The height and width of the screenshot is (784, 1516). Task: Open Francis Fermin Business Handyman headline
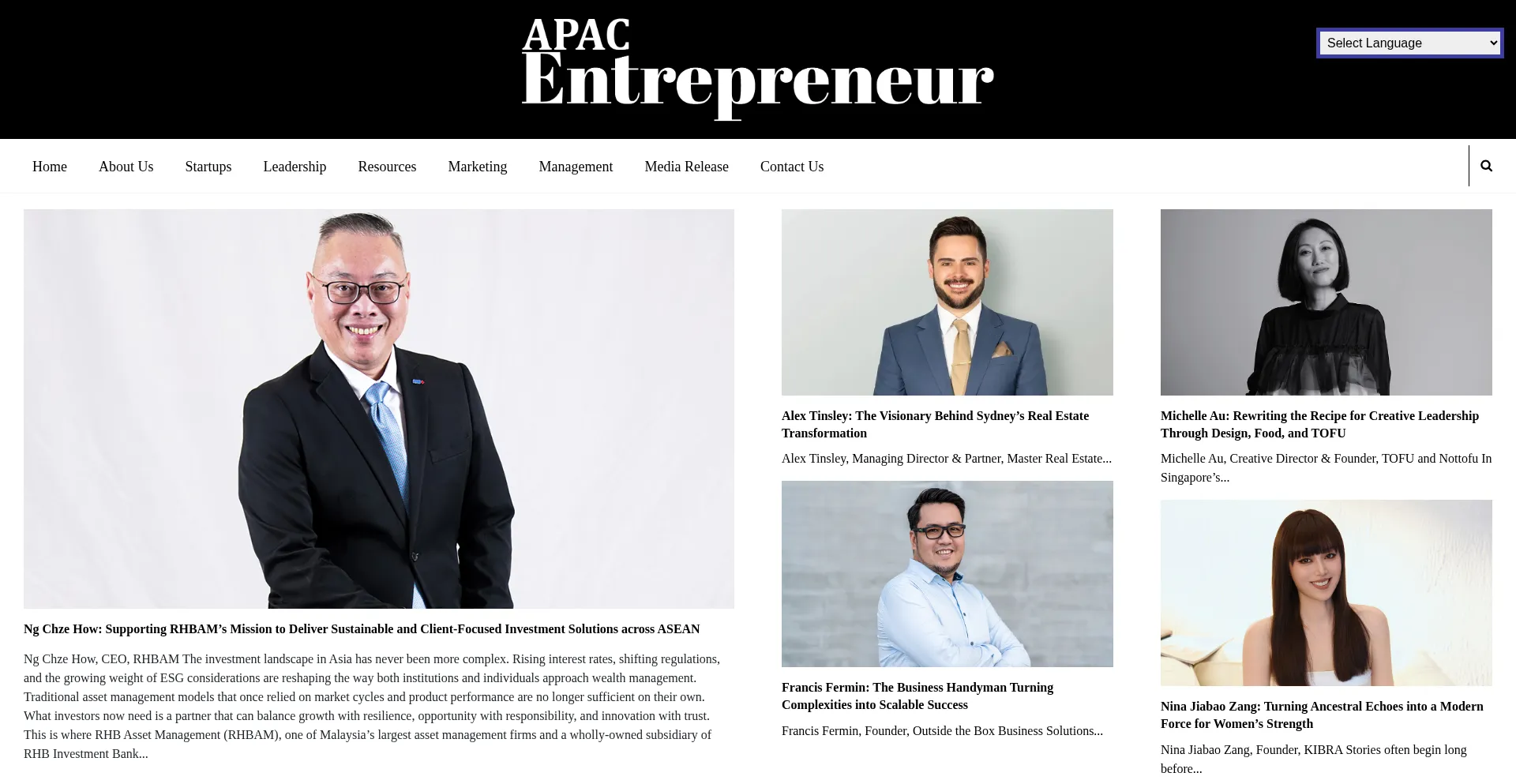click(x=917, y=696)
